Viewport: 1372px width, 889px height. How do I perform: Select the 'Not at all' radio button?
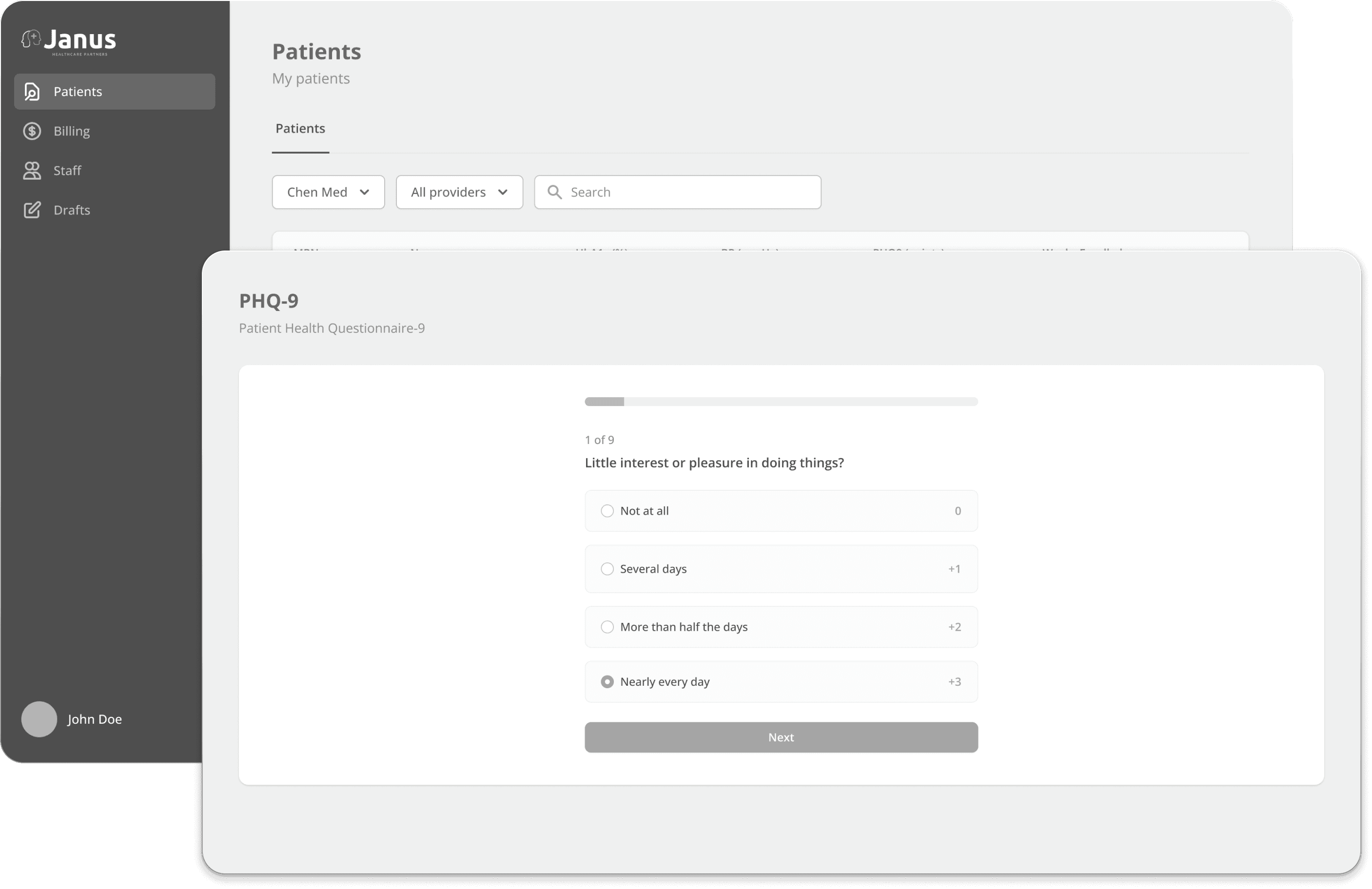(607, 511)
